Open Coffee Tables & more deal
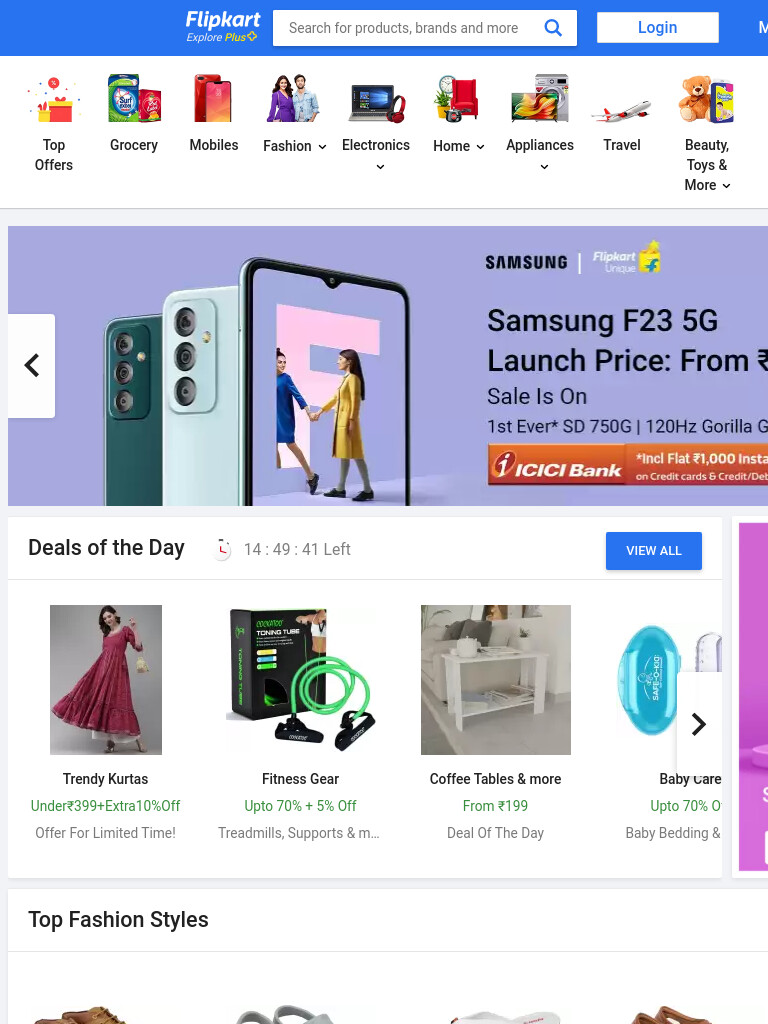768x1024 pixels. click(x=496, y=680)
